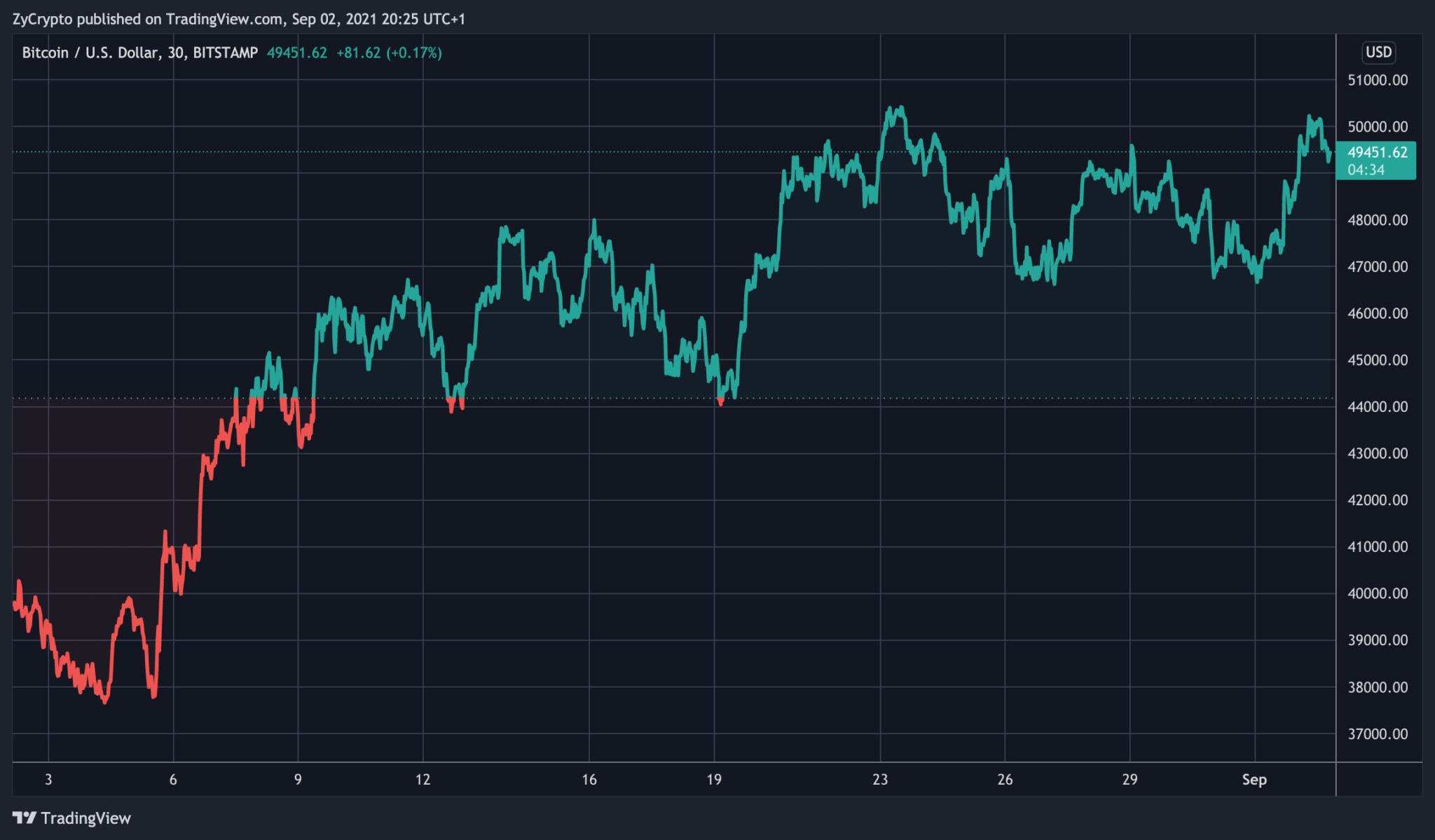Click the 38000.00 price axis label

[x=1378, y=687]
